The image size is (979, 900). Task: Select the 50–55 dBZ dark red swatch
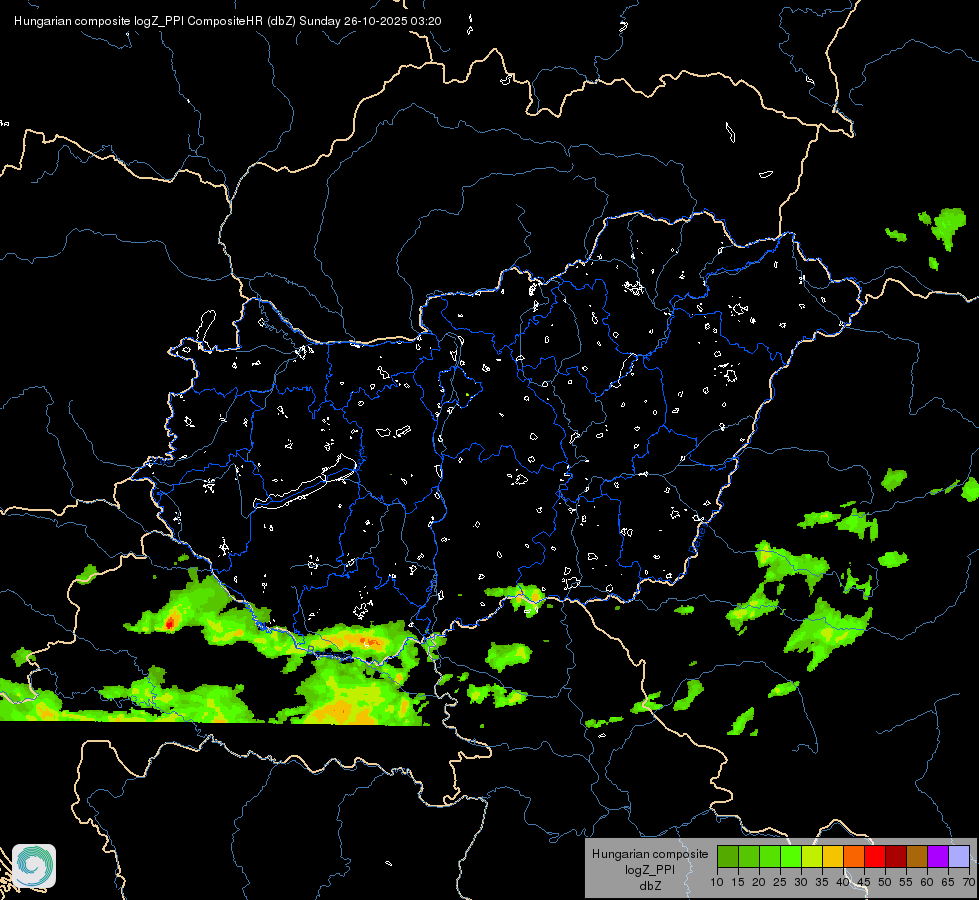coord(896,856)
